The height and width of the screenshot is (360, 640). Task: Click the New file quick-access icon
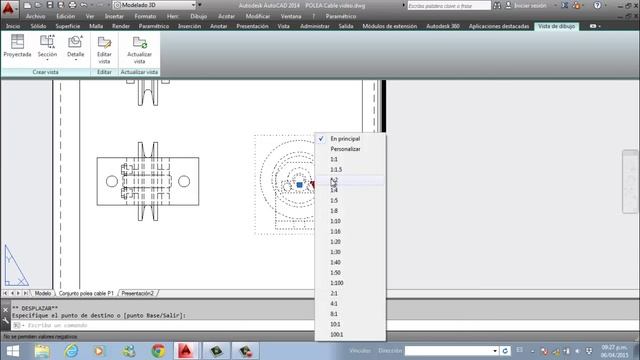click(27, 5)
